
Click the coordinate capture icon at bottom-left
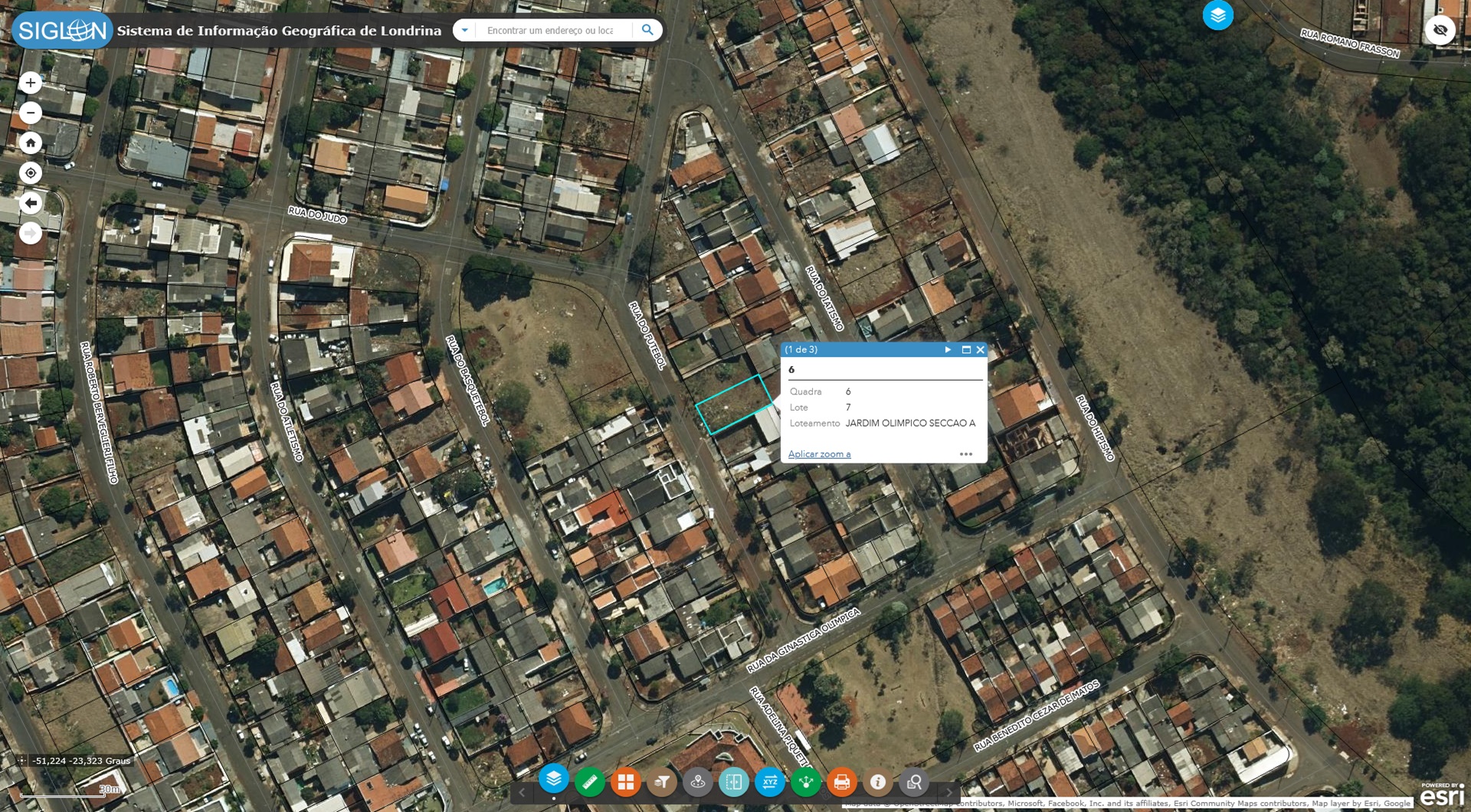[x=22, y=761]
